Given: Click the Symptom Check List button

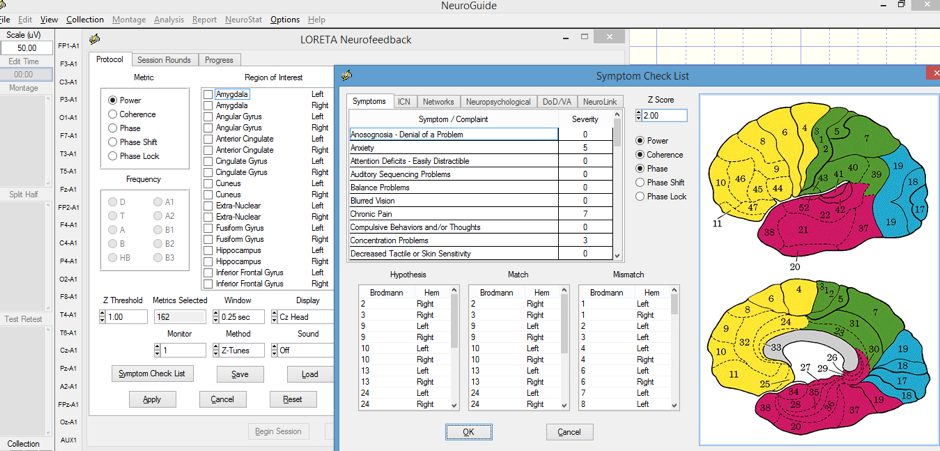Looking at the screenshot, I should tap(152, 374).
